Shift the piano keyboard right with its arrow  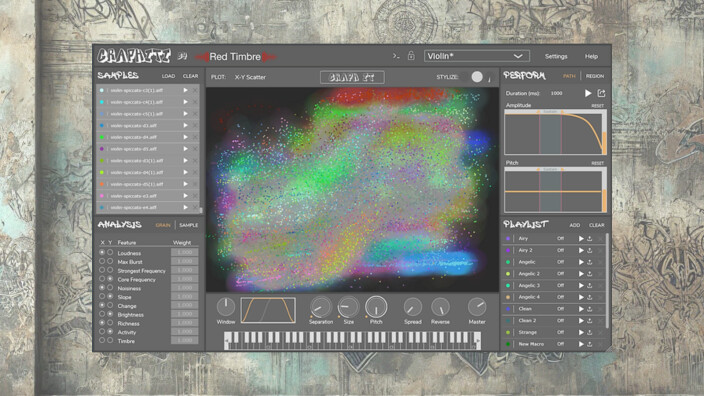click(x=478, y=341)
